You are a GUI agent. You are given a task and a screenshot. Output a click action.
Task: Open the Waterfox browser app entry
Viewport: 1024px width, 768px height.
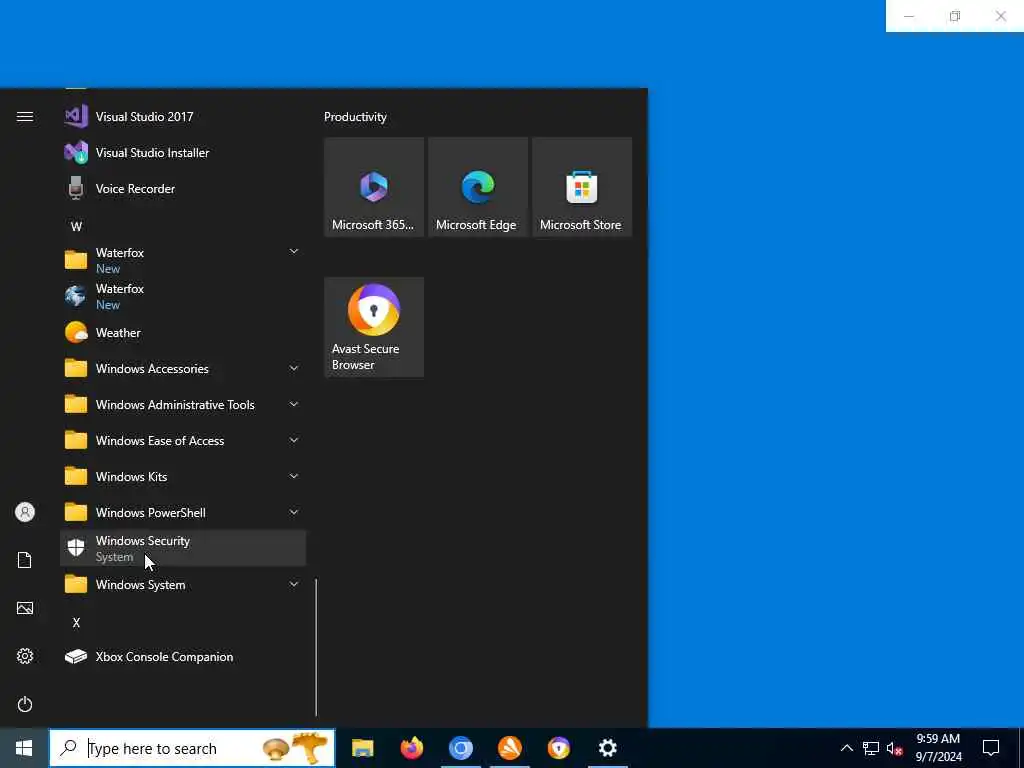(183, 296)
